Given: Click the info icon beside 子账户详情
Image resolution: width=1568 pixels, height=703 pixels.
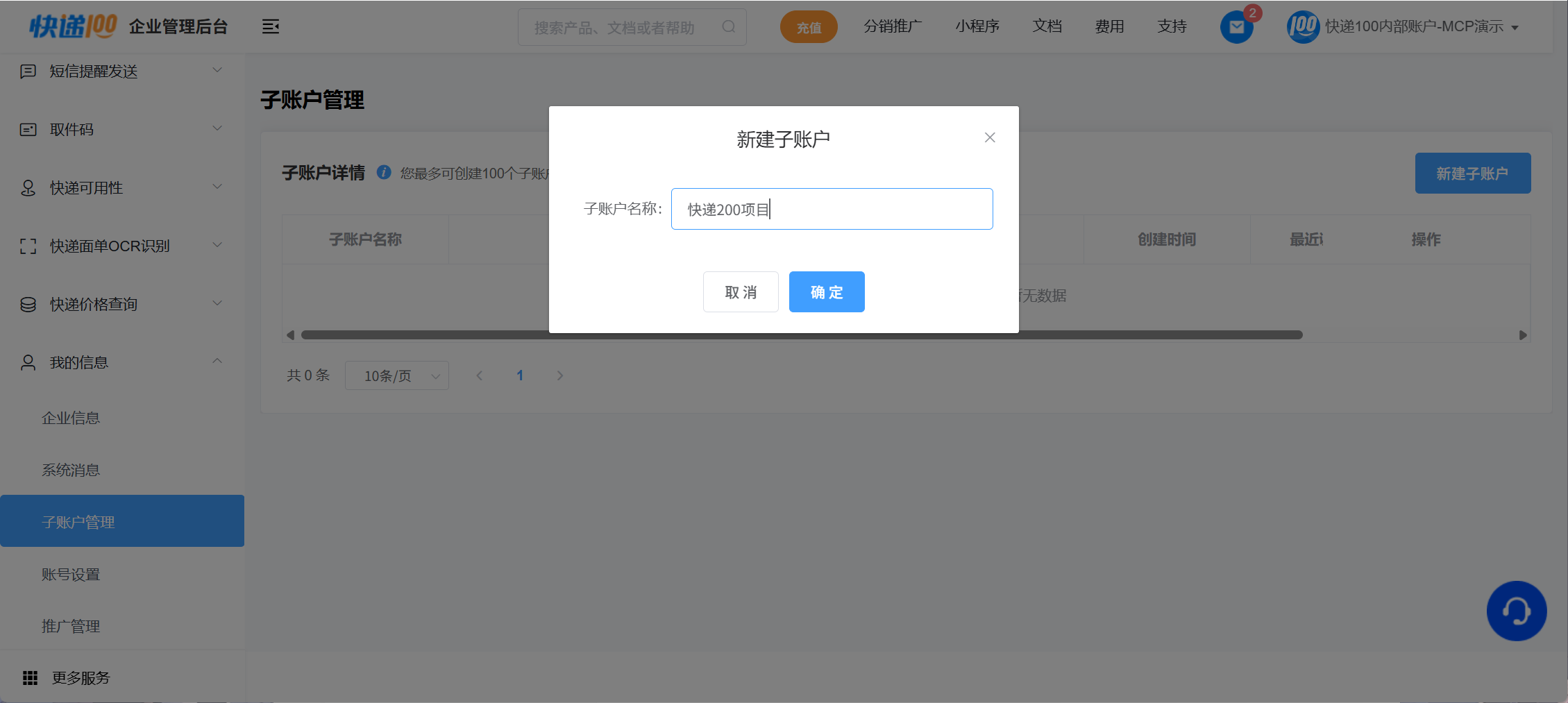Looking at the screenshot, I should [384, 172].
